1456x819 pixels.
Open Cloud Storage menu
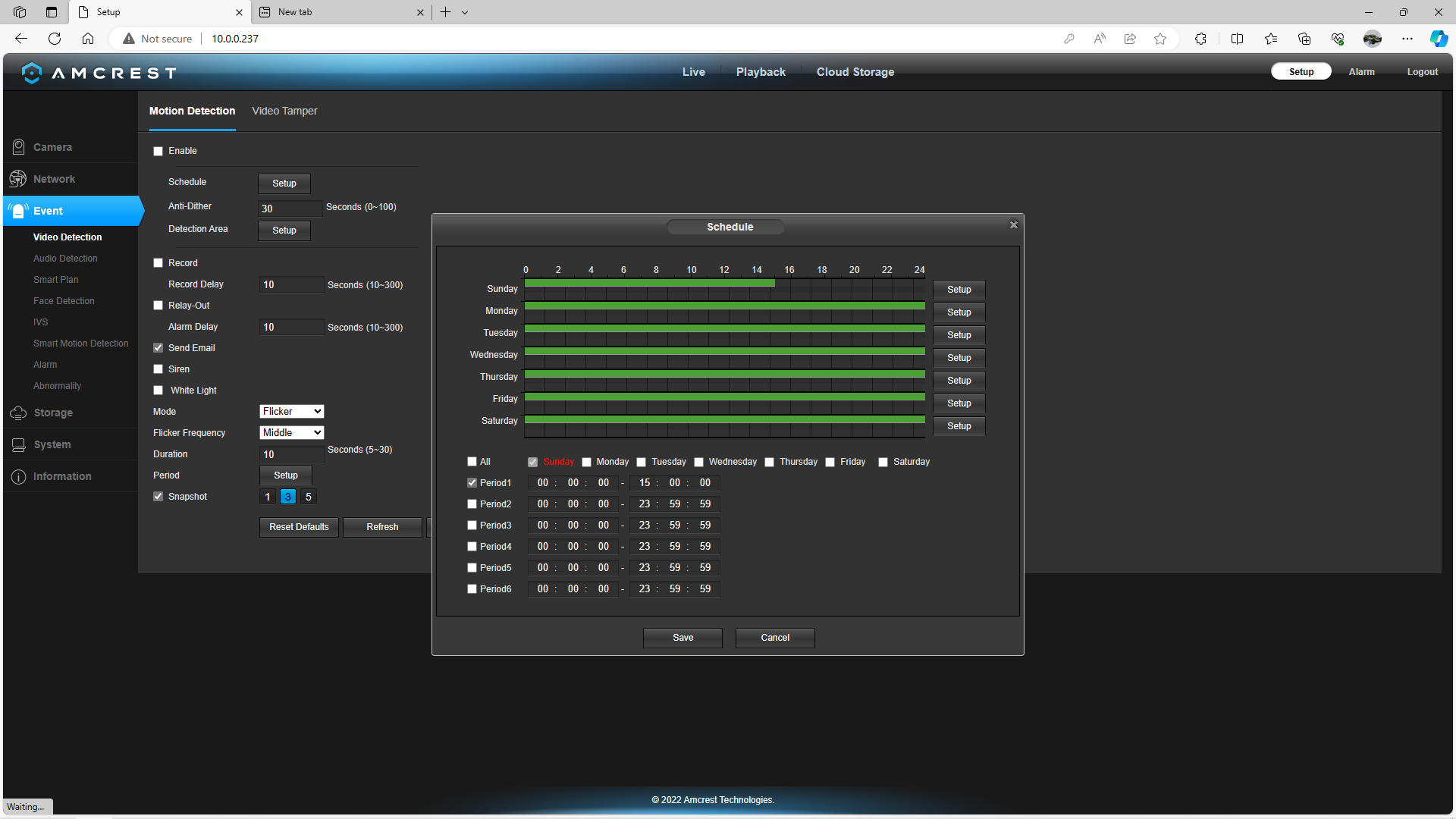855,72
